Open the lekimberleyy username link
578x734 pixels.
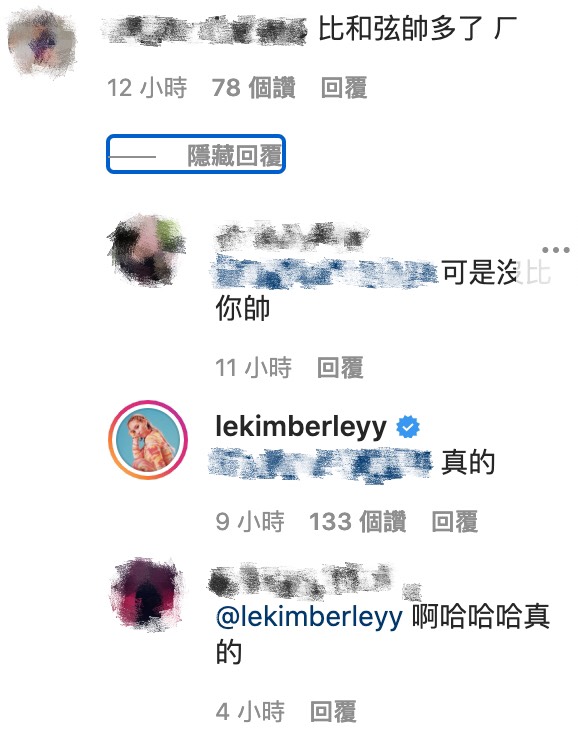point(301,427)
